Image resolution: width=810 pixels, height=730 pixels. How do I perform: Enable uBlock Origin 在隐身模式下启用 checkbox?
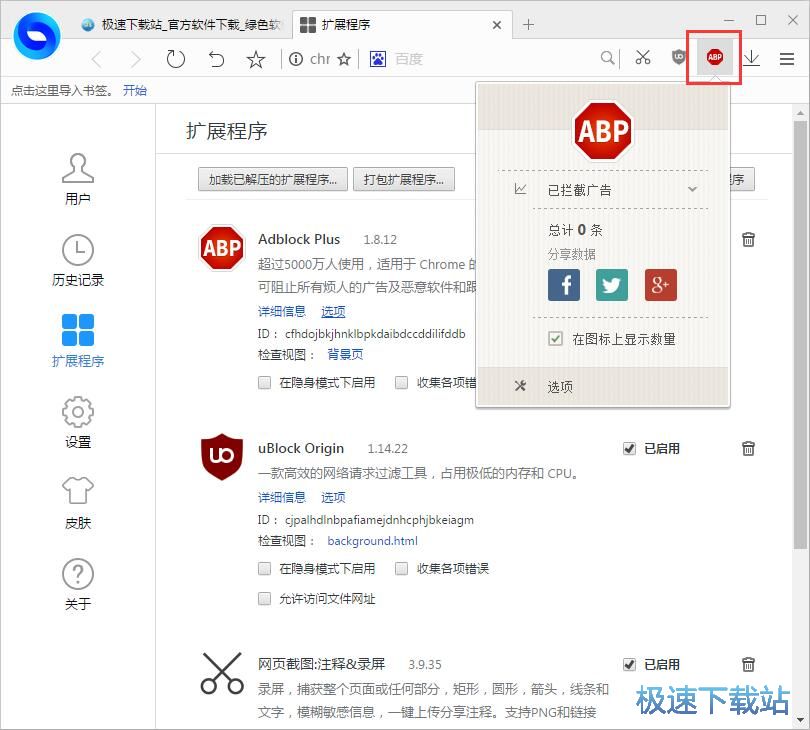pos(264,569)
